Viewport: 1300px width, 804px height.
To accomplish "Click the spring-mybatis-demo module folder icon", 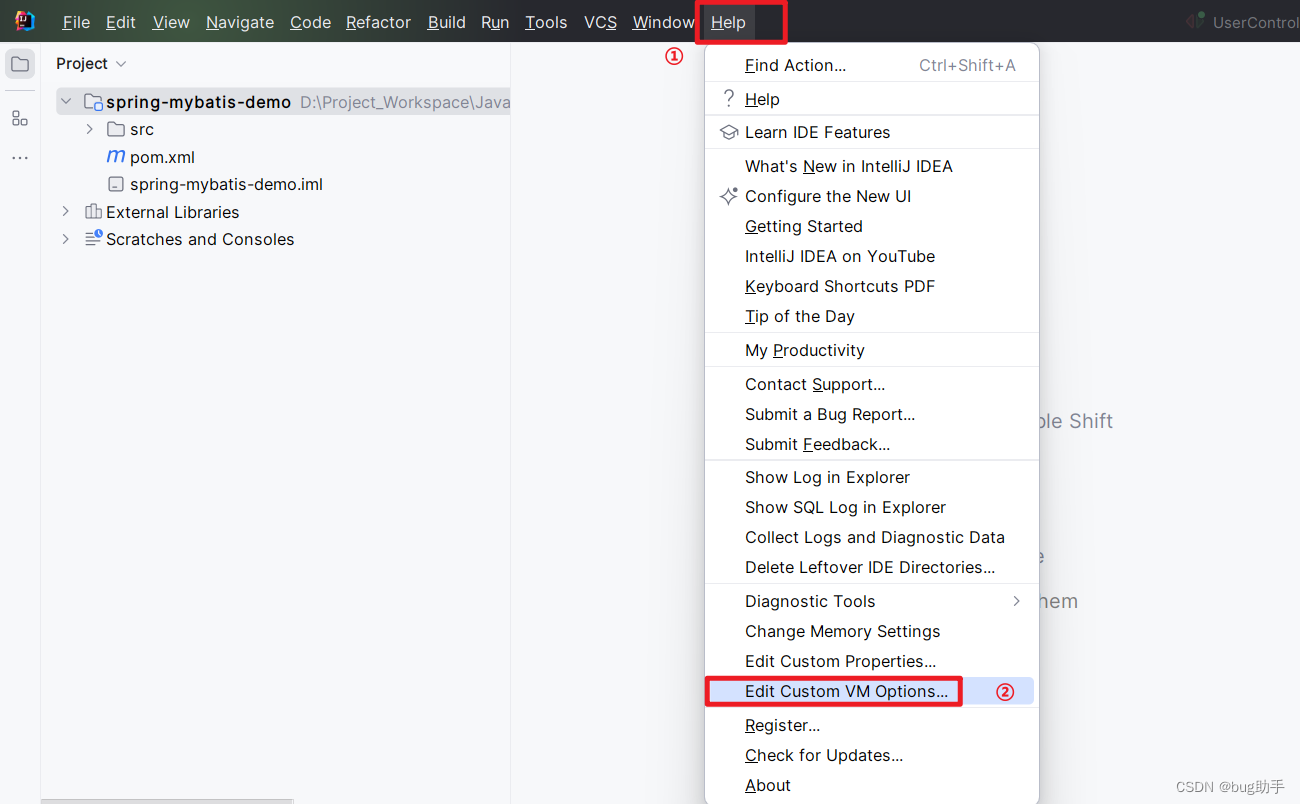I will 93,102.
